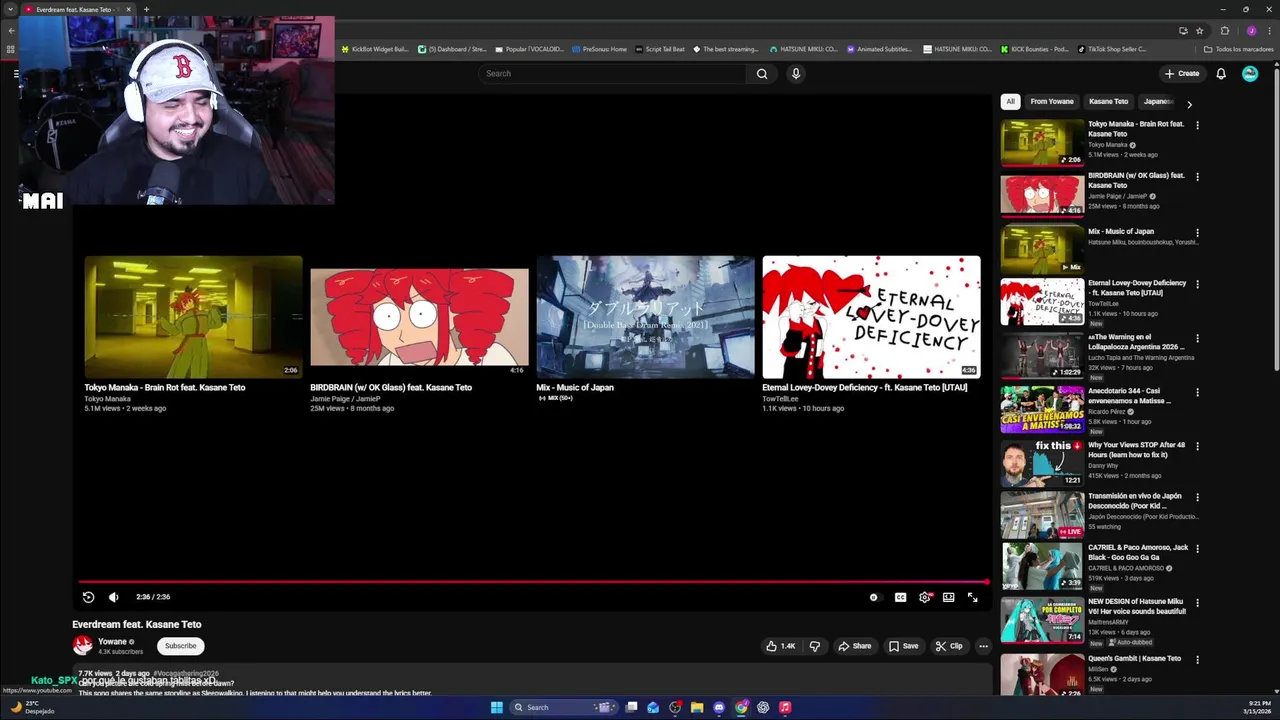Open PreSonus: Home bookmark
The height and width of the screenshot is (720, 1280).
[x=599, y=49]
